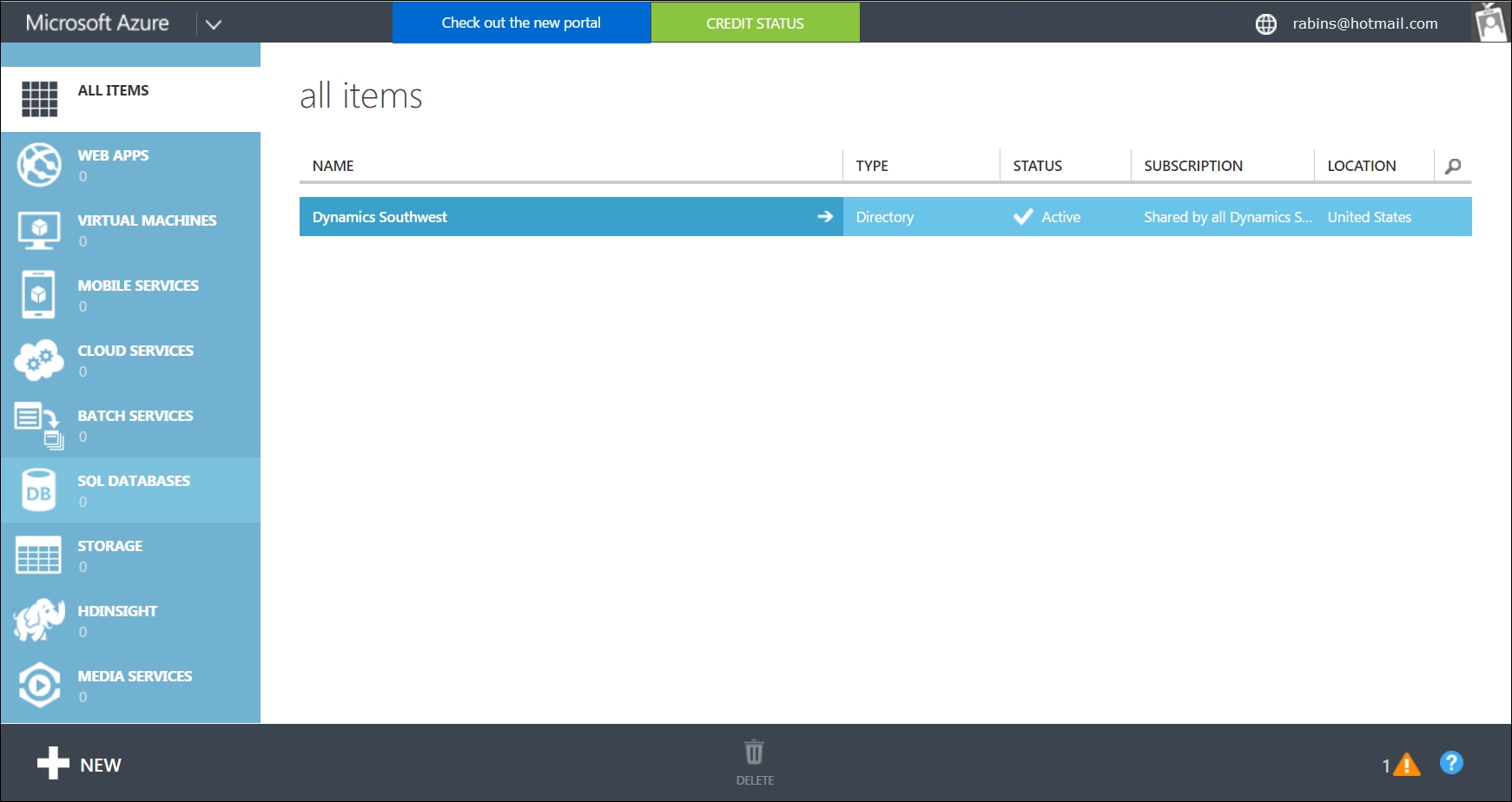Image resolution: width=1512 pixels, height=802 pixels.
Task: Sort the table by Name column header
Action: point(333,166)
